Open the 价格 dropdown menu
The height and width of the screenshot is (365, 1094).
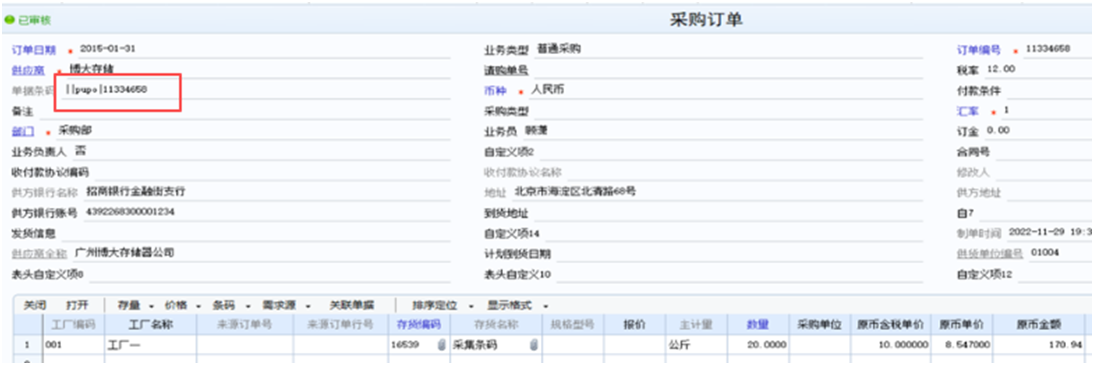183,306
